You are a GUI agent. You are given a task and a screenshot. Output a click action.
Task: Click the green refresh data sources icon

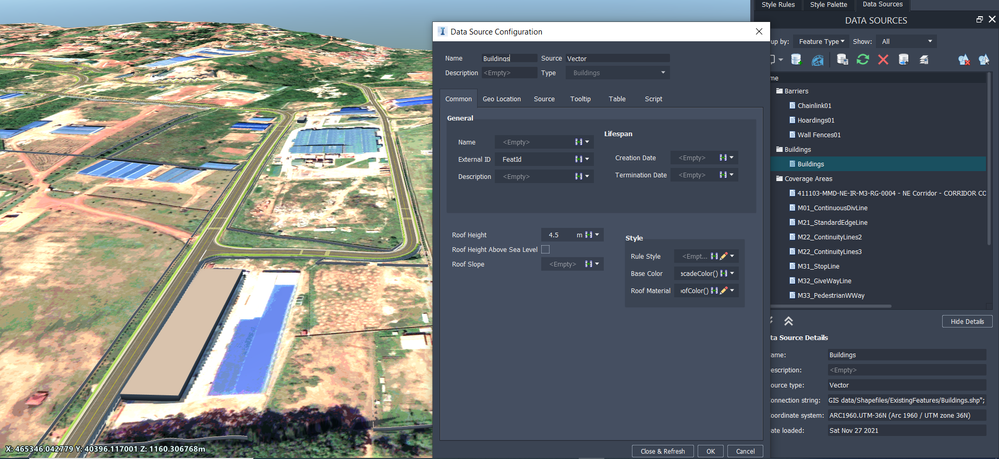(863, 59)
